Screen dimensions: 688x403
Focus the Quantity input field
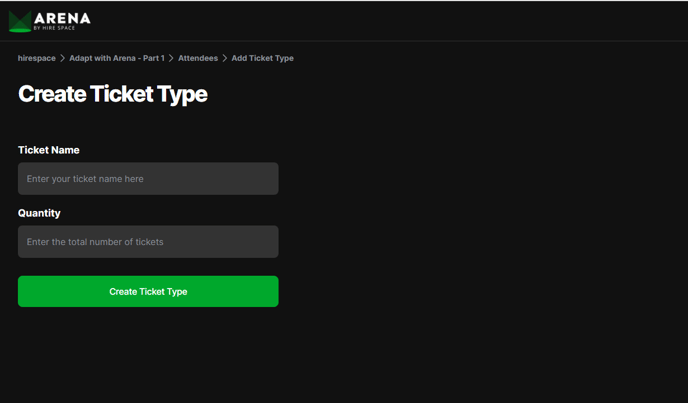coord(148,242)
